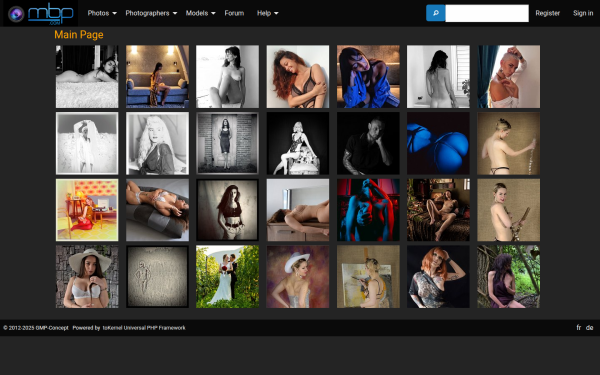600x375 pixels.
Task: Open the brick wall dark dress thumbnail
Action: pos(227,143)
